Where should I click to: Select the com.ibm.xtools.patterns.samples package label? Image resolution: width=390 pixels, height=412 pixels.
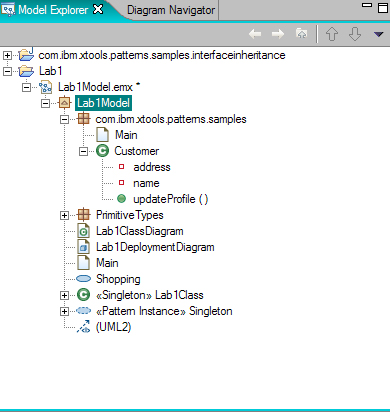(171, 119)
